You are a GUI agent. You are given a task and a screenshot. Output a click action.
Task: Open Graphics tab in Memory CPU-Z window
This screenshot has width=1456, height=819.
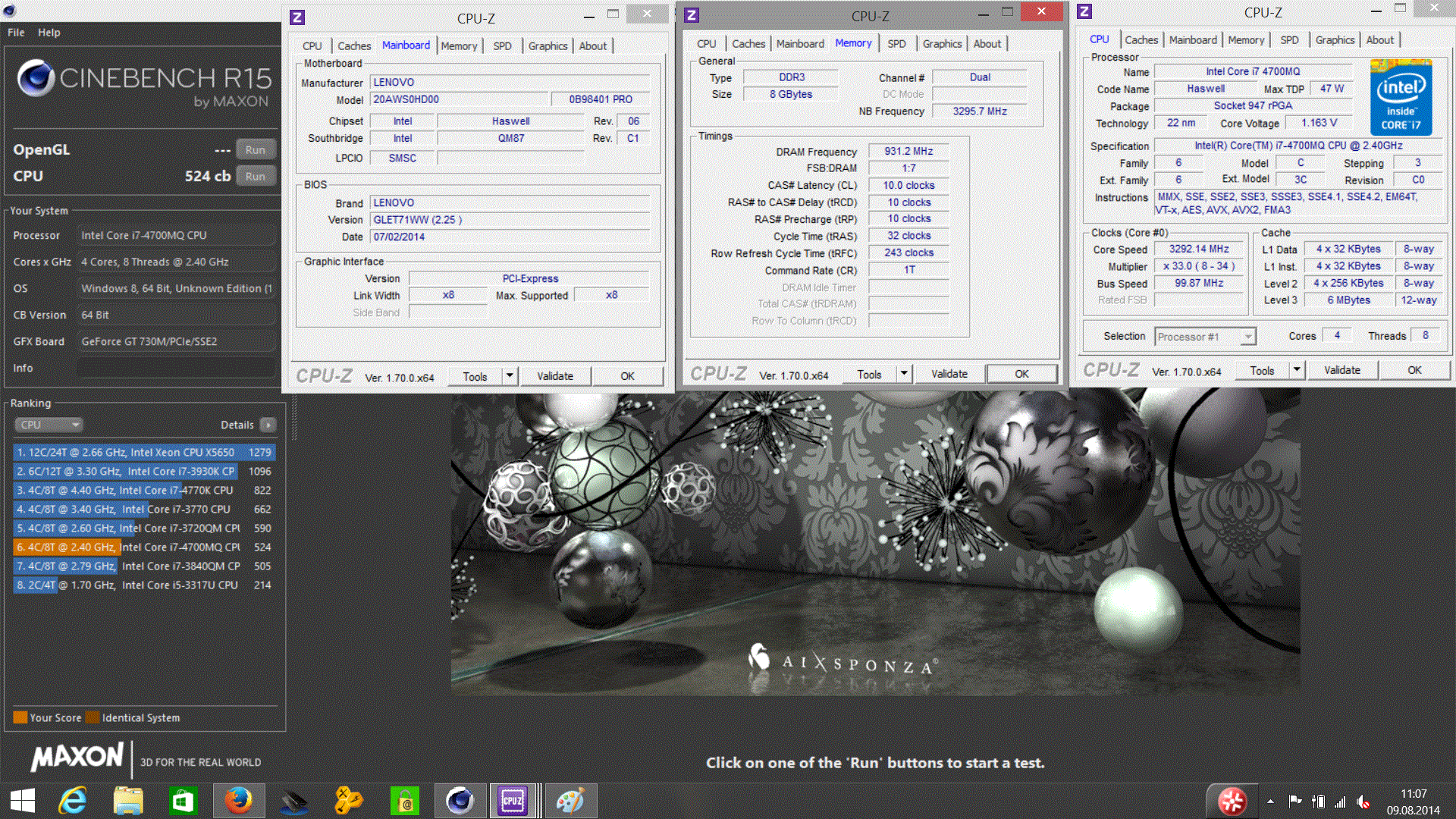pyautogui.click(x=942, y=44)
